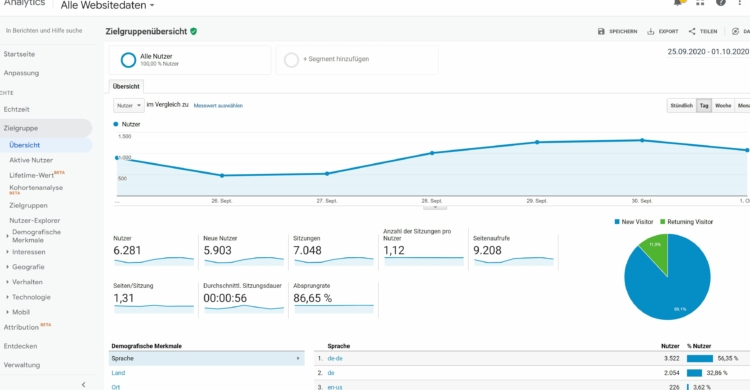750x390 pixels.
Task: Go to Startseite in the sidebar
Action: 19,54
